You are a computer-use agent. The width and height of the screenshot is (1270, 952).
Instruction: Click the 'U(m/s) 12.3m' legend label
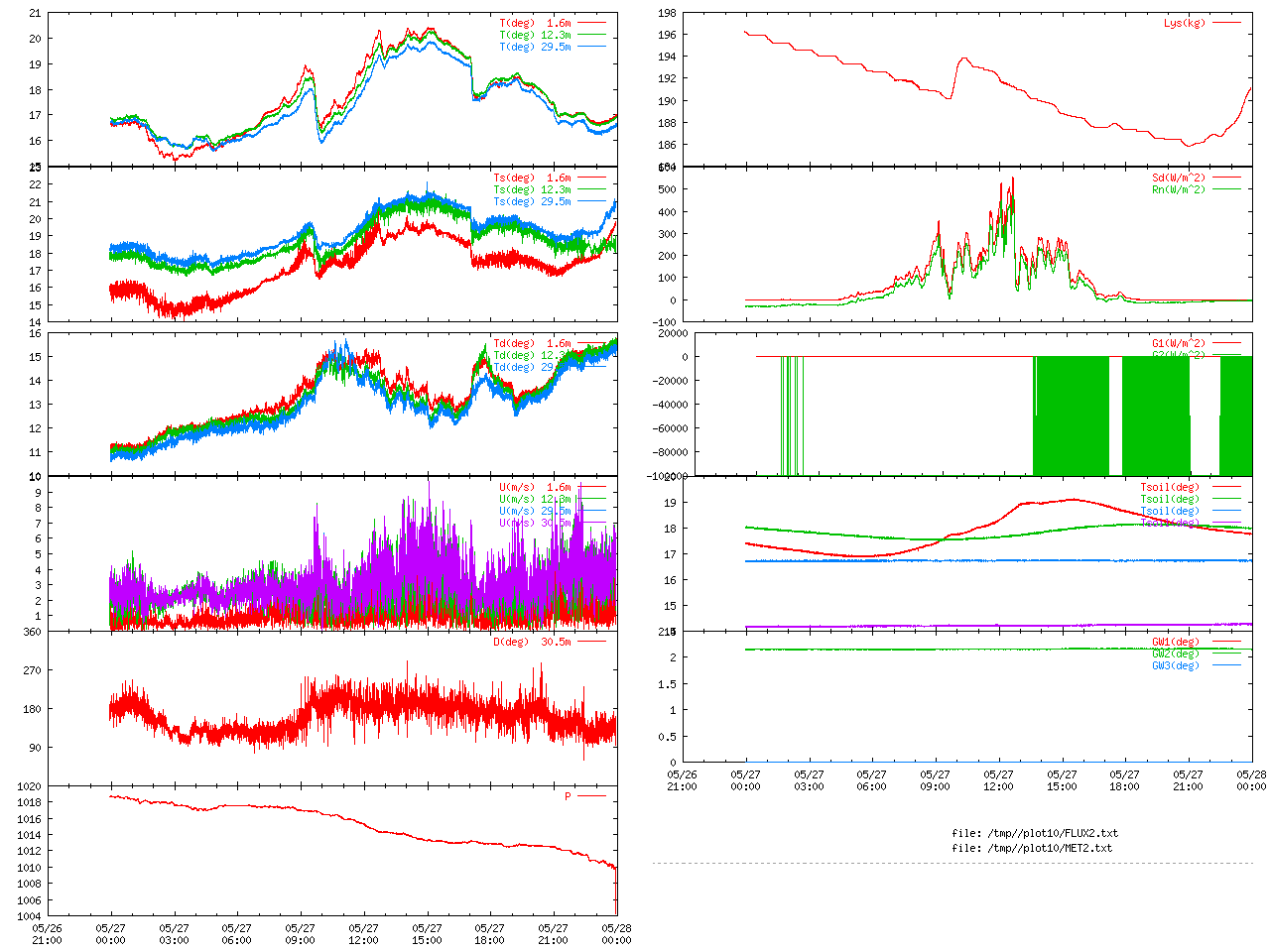pyautogui.click(x=535, y=500)
